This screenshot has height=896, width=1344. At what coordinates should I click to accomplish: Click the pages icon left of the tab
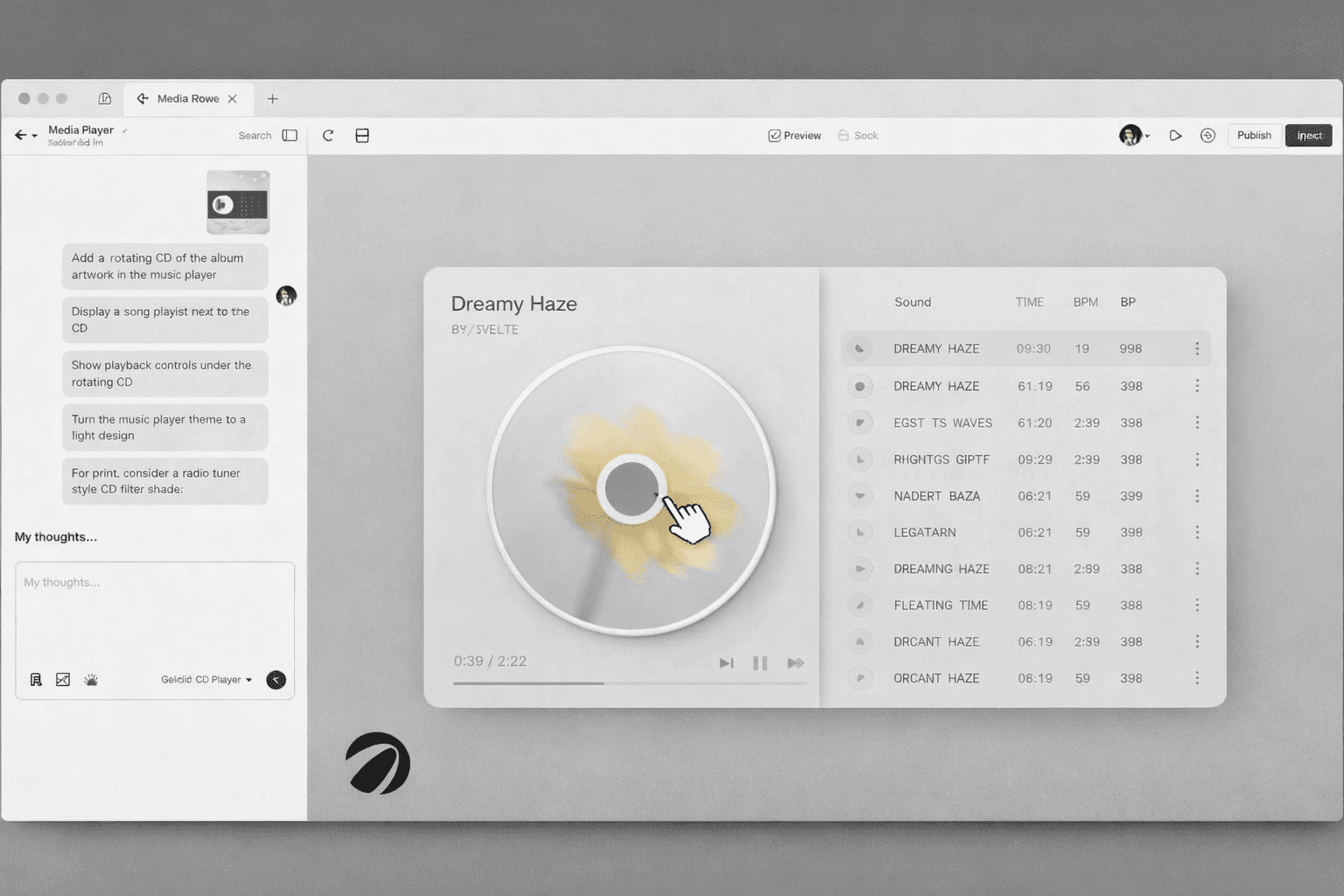click(x=105, y=99)
